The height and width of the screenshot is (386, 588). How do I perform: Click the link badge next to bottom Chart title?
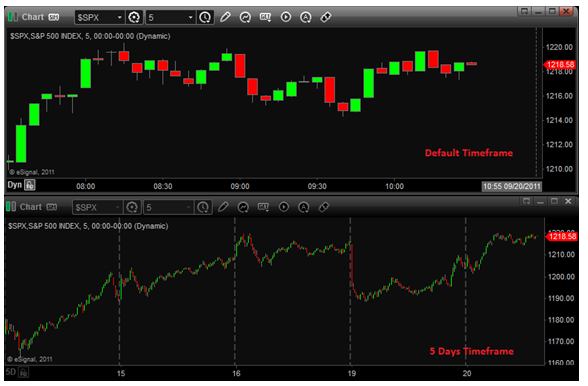(x=52, y=207)
